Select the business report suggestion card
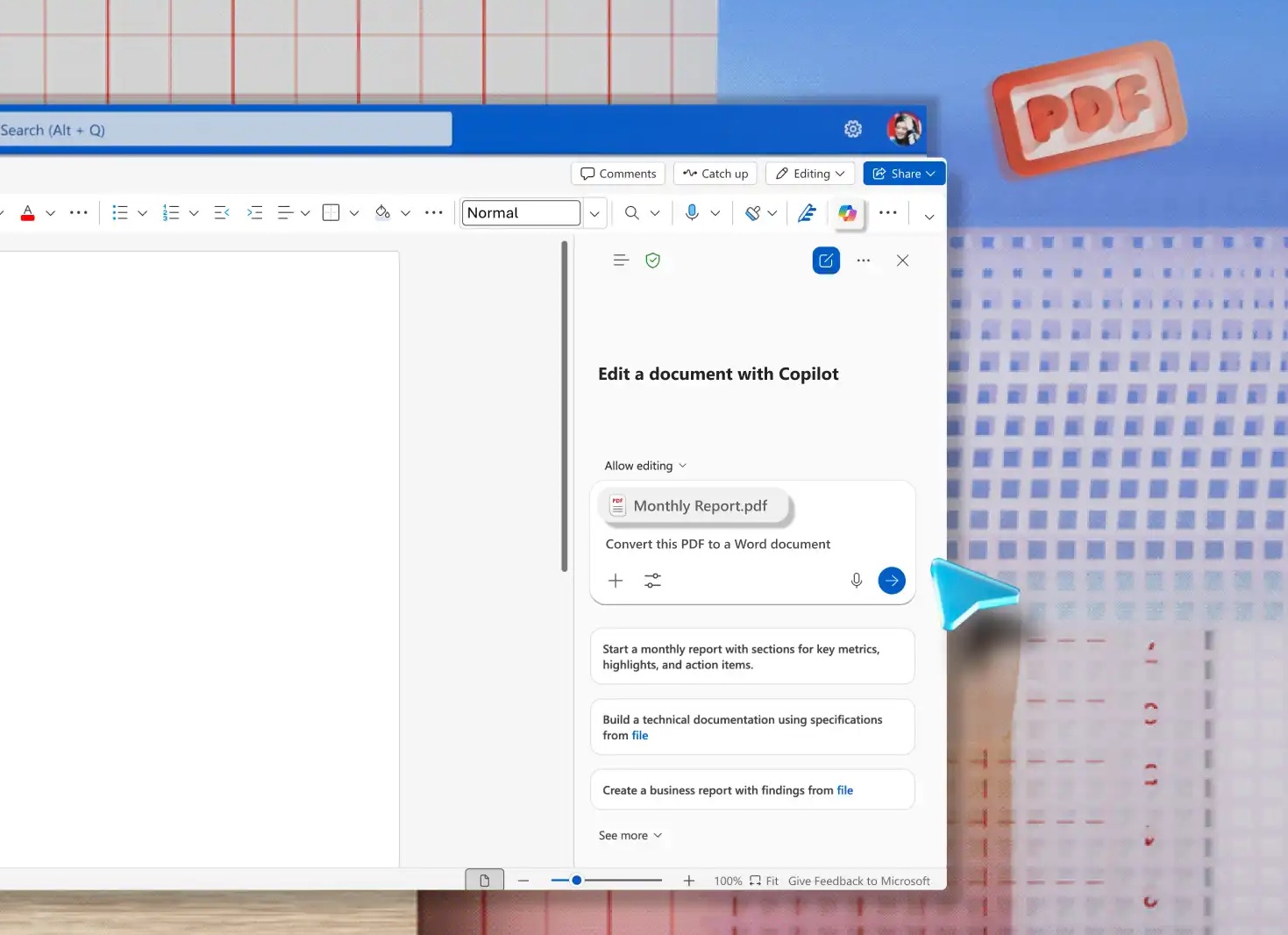This screenshot has height=935, width=1288. point(752,790)
